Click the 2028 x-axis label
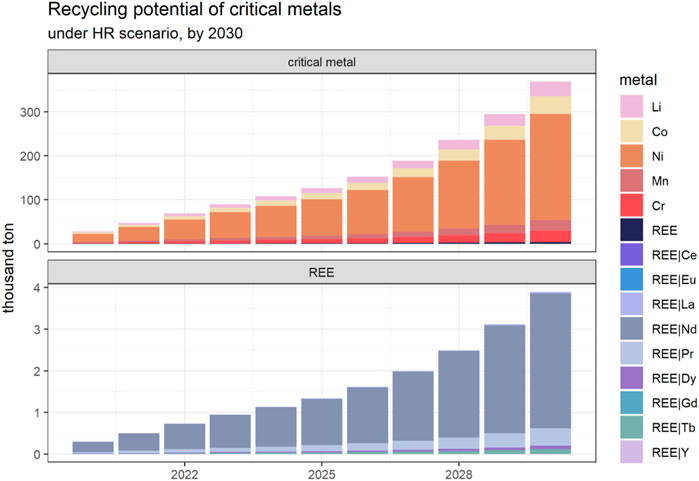The width and height of the screenshot is (699, 481). point(459,475)
